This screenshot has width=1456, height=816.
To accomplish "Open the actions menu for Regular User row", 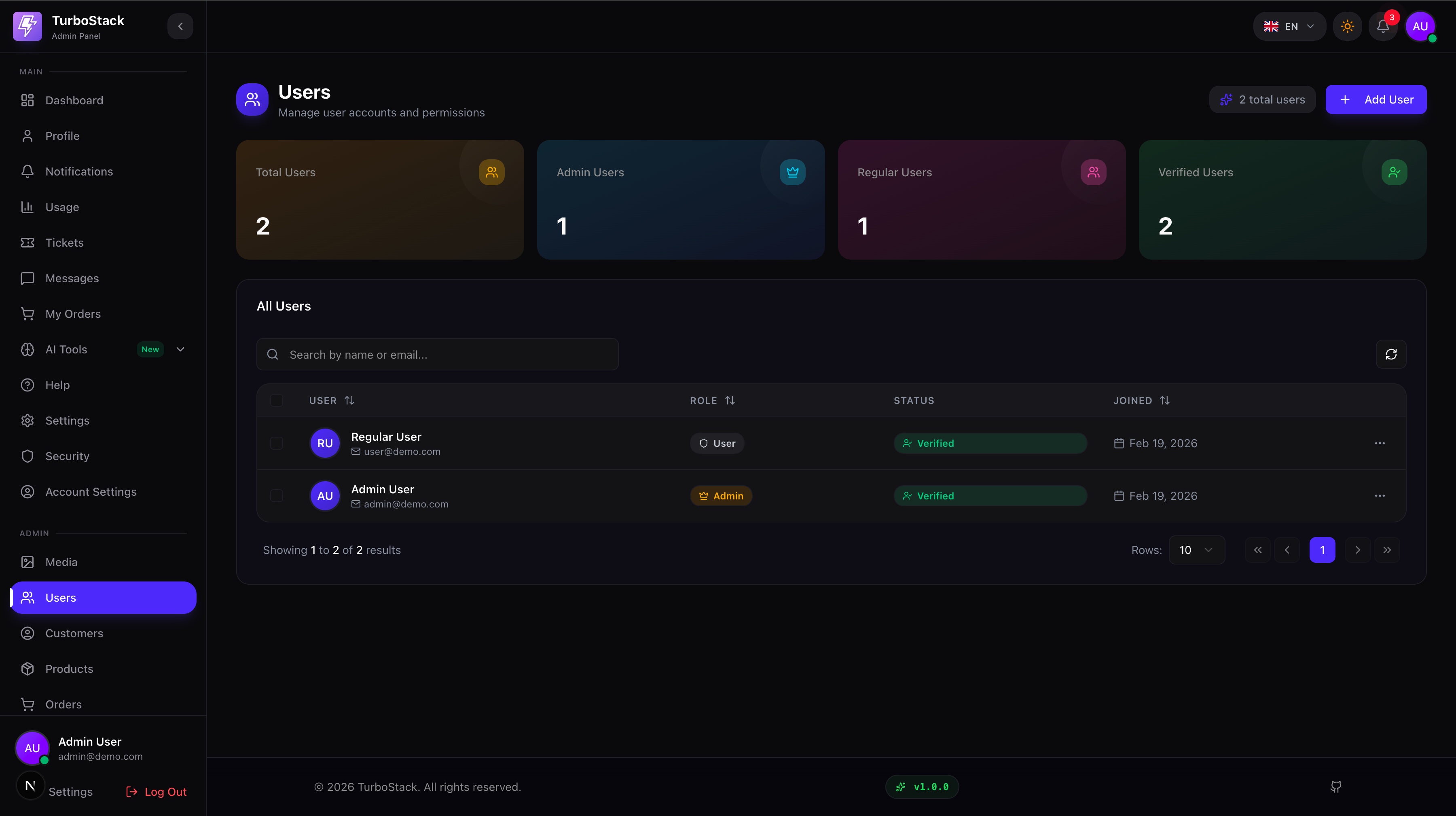I will 1380,444.
